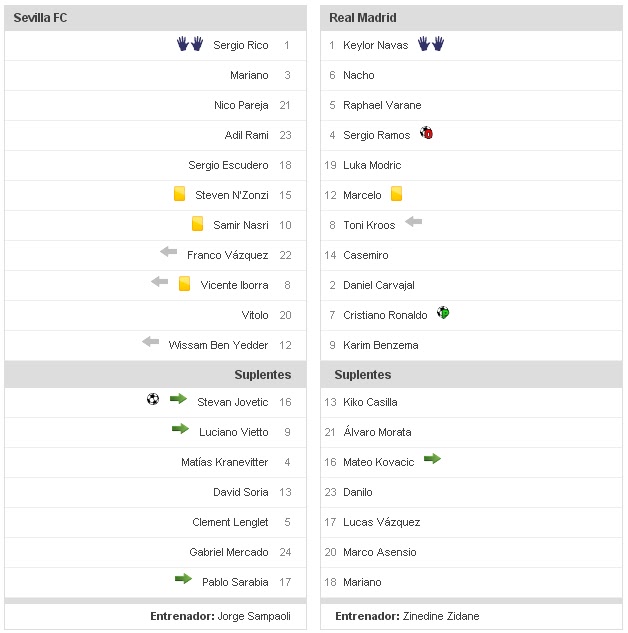628x633 pixels.
Task: Click grey arrow beside Wissam Ben Yedder
Action: point(151,342)
